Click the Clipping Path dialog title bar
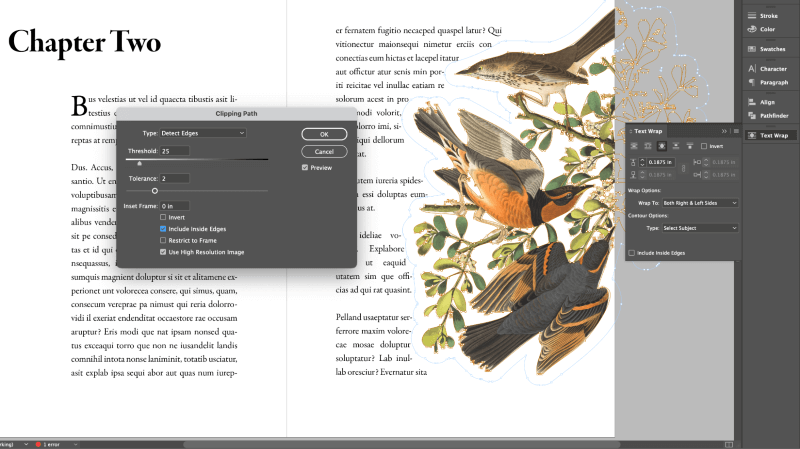The height and width of the screenshot is (449, 800). tap(236, 113)
